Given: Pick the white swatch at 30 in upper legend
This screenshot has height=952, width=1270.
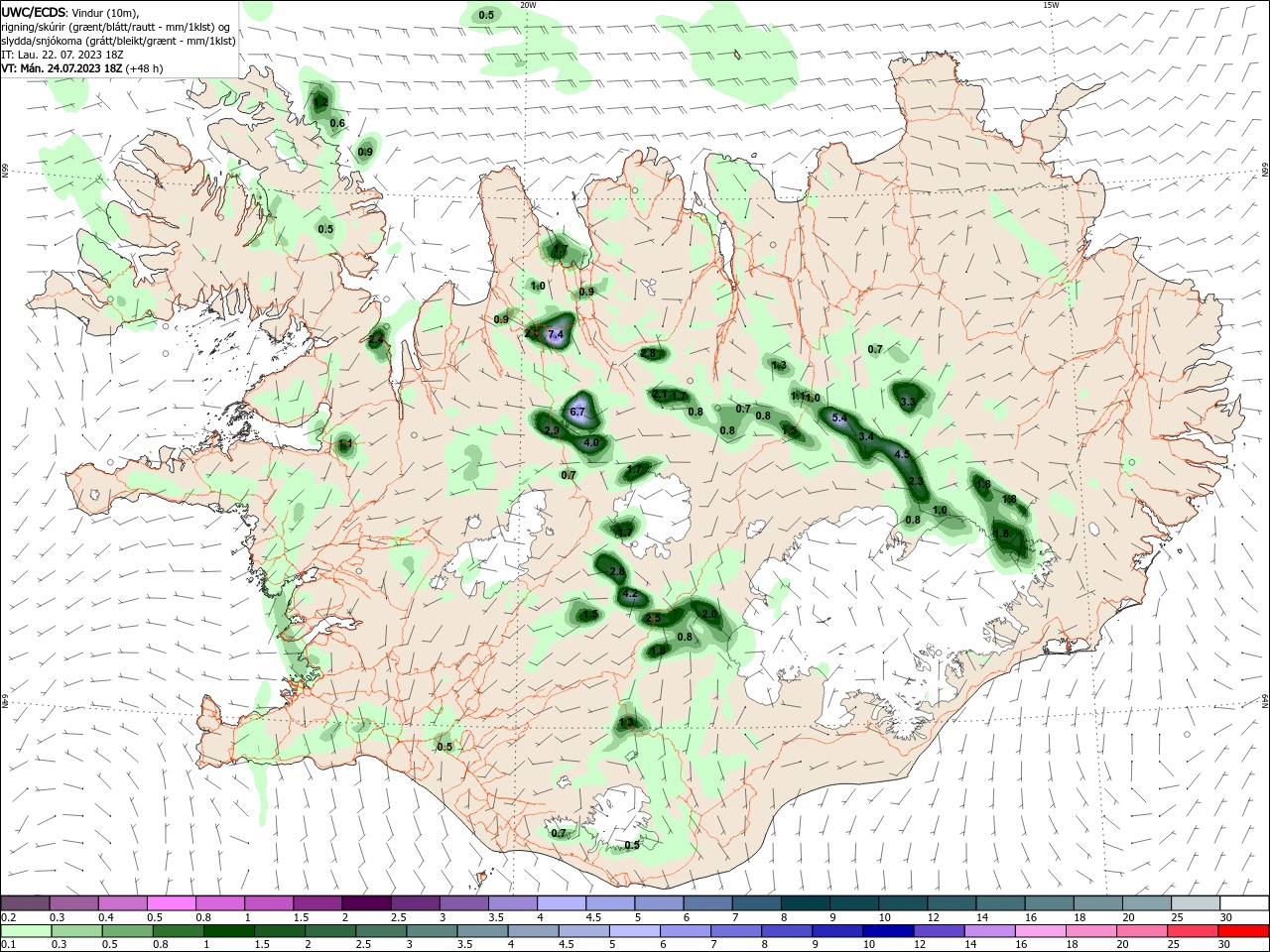Looking at the screenshot, I should pyautogui.click(x=1244, y=902).
